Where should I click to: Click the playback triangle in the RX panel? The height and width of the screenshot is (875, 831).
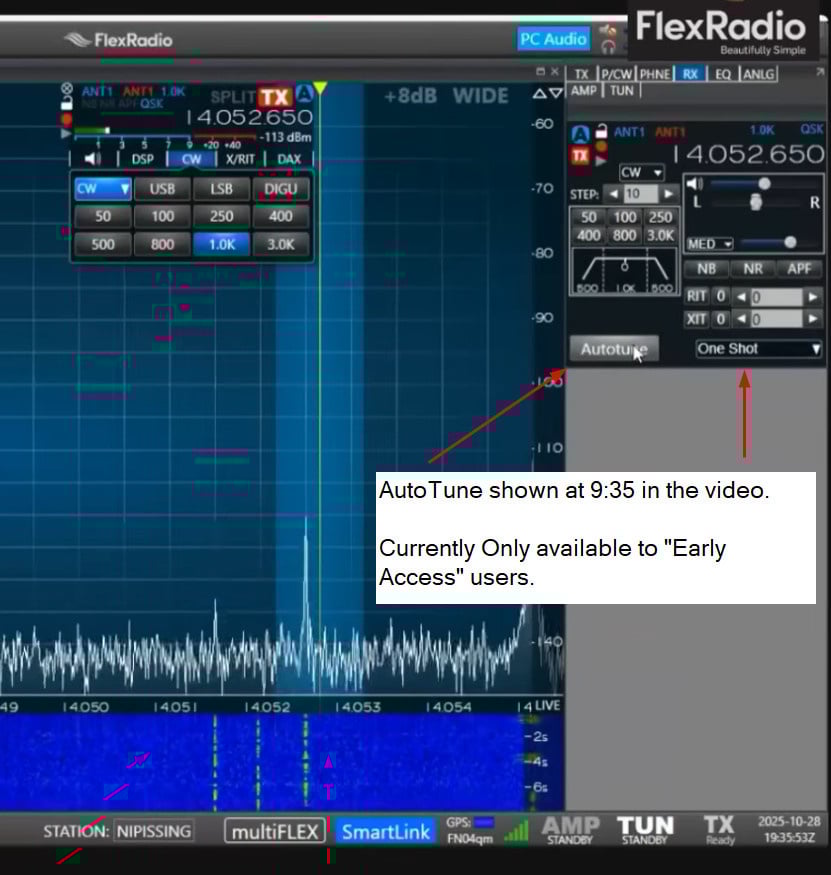(601, 161)
